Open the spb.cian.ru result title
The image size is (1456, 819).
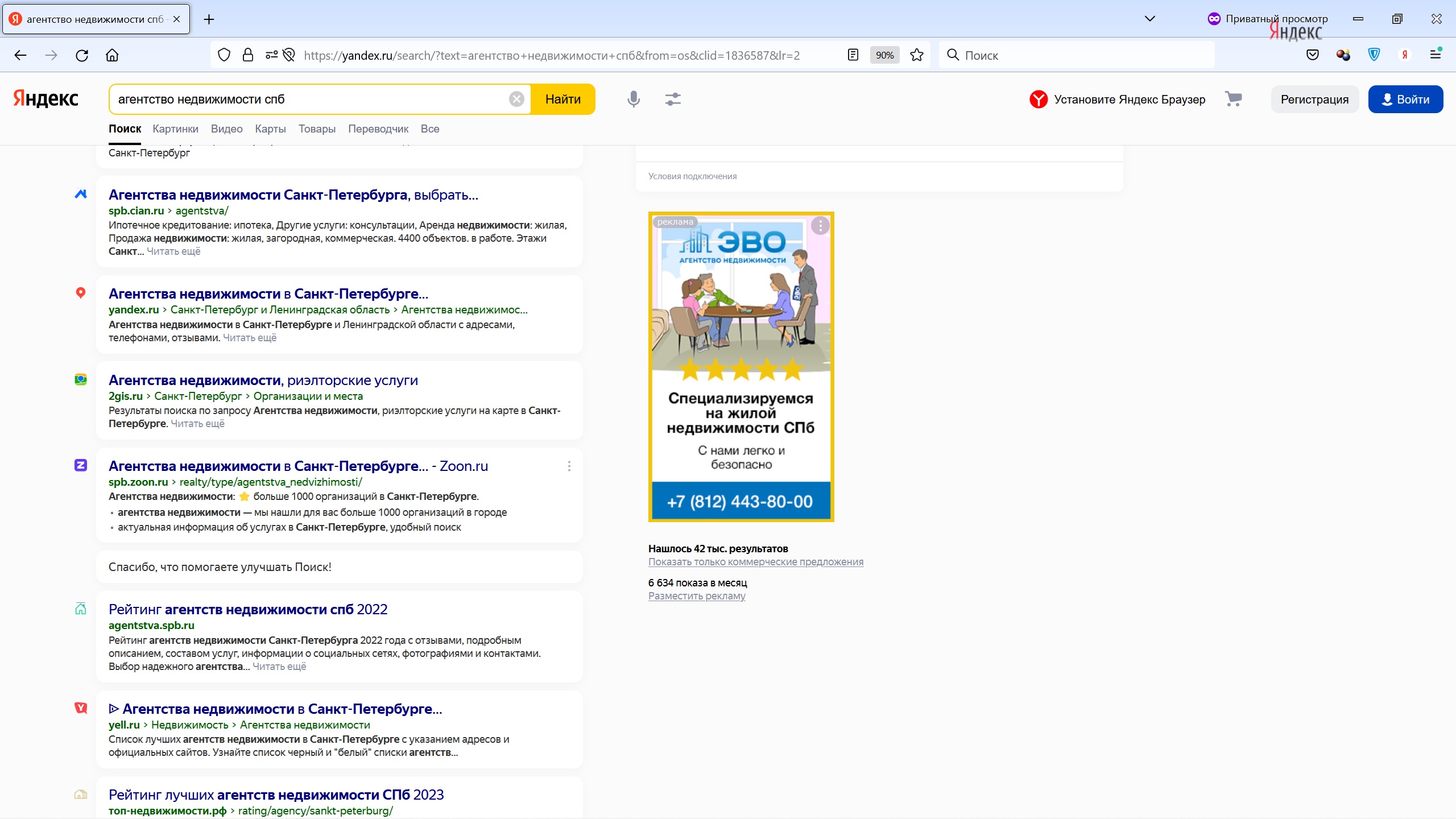(x=293, y=195)
